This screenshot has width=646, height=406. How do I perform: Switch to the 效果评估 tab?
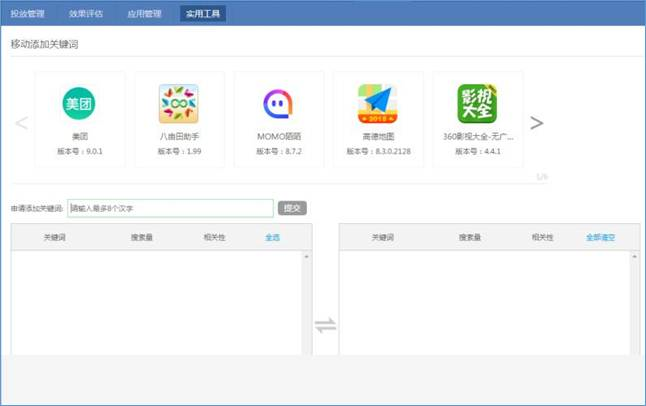click(86, 14)
